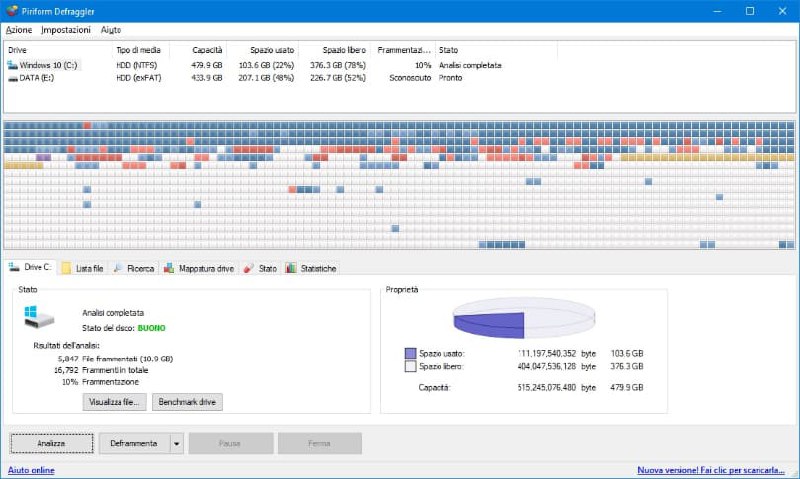The width and height of the screenshot is (800, 479).
Task: Switch to the Ricerca tab
Action: [x=134, y=268]
